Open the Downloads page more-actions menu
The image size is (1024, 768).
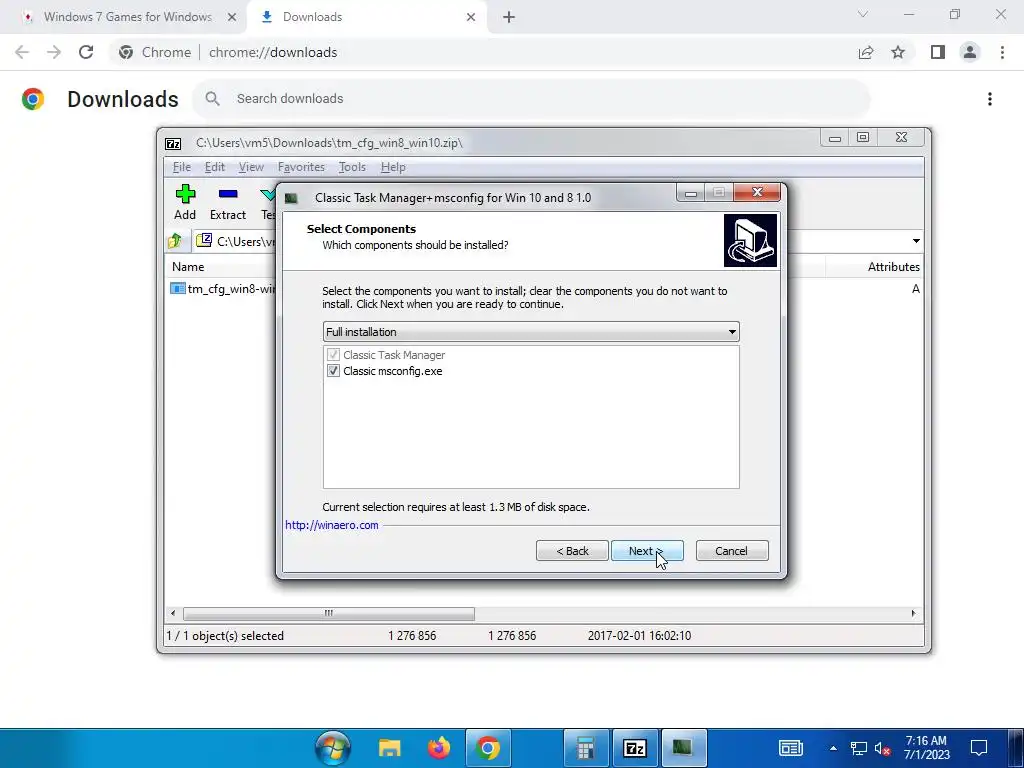coord(989,99)
